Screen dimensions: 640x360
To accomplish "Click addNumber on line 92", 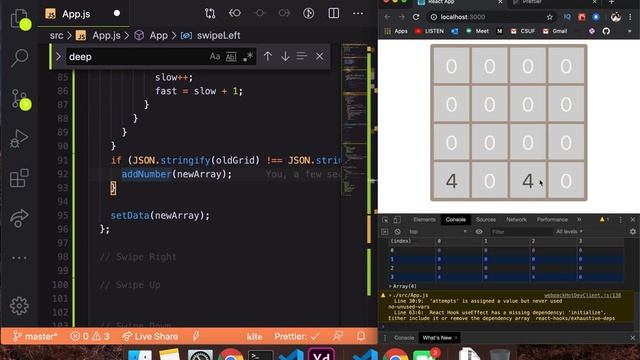I will pos(147,174).
